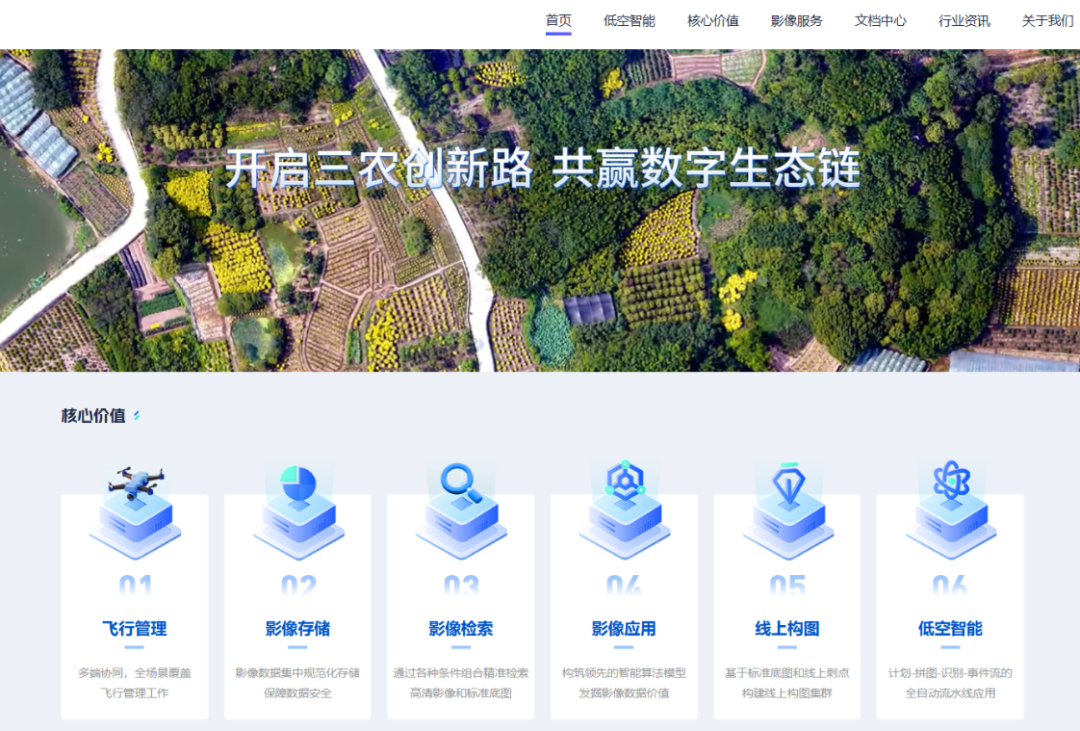1080x731 pixels.
Task: Open the 文档中心 page from the navigation
Action: pos(879,19)
